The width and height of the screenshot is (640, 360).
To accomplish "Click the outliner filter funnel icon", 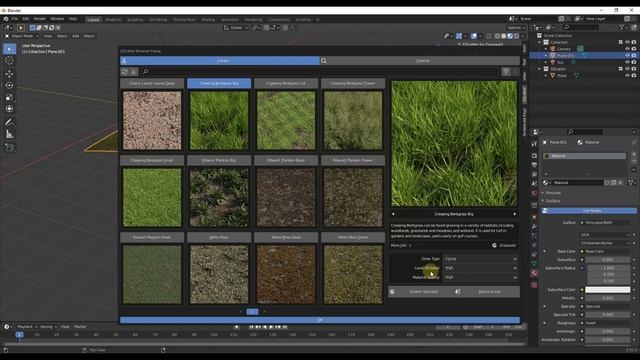I will (622, 27).
